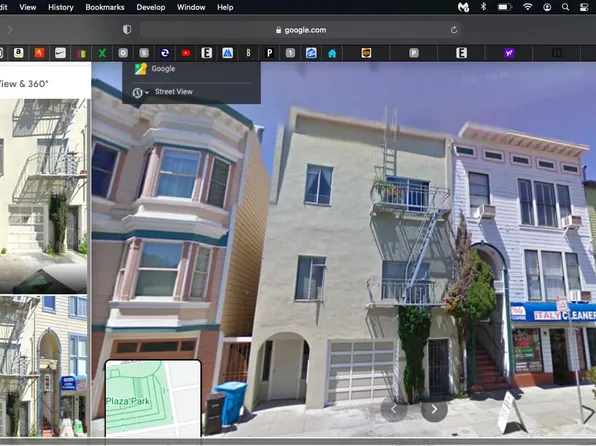Screen dimensions: 596x446
Task: Open the Bookmarks menu
Action: tap(105, 7)
